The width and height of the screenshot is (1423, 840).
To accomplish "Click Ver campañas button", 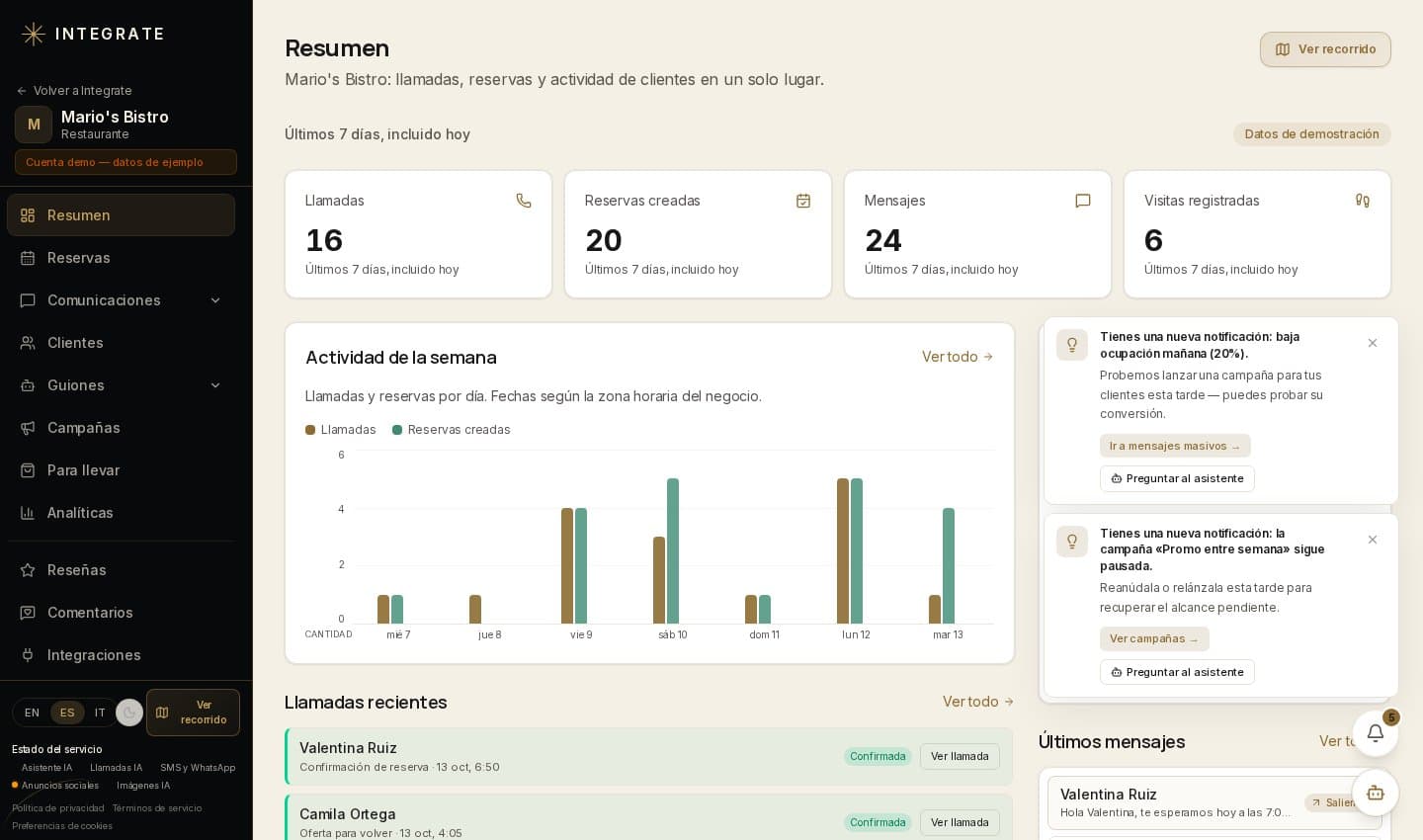I will 1154,638.
